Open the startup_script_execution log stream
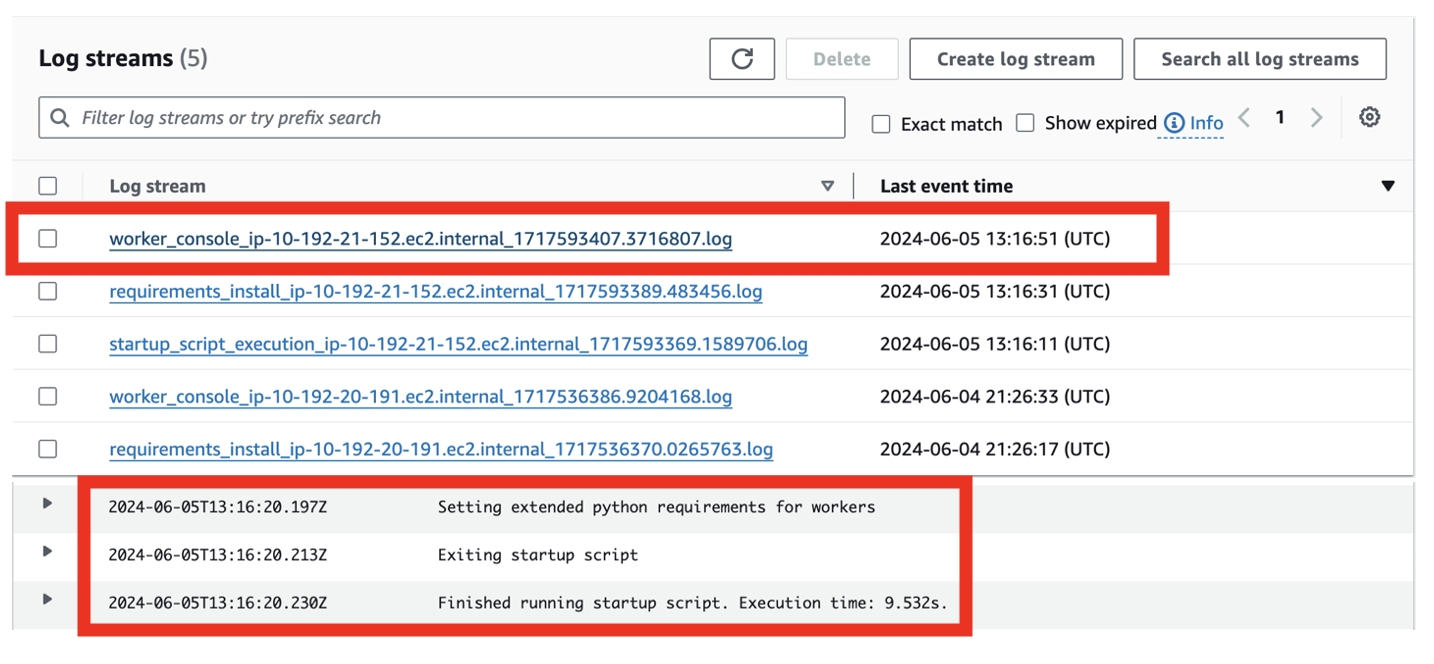1434x664 pixels. coord(454,344)
